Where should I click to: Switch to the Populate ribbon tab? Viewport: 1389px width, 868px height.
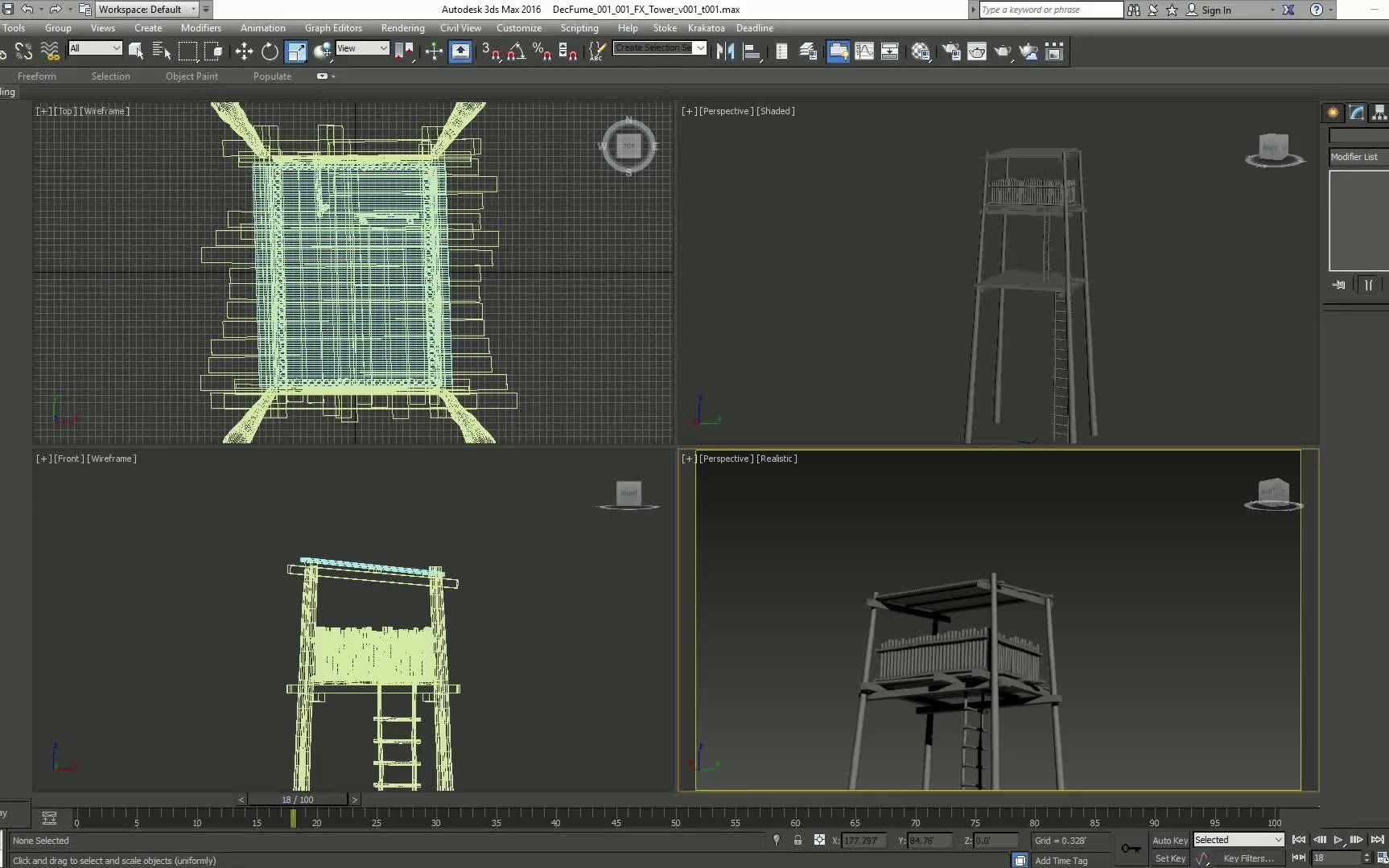[271, 76]
